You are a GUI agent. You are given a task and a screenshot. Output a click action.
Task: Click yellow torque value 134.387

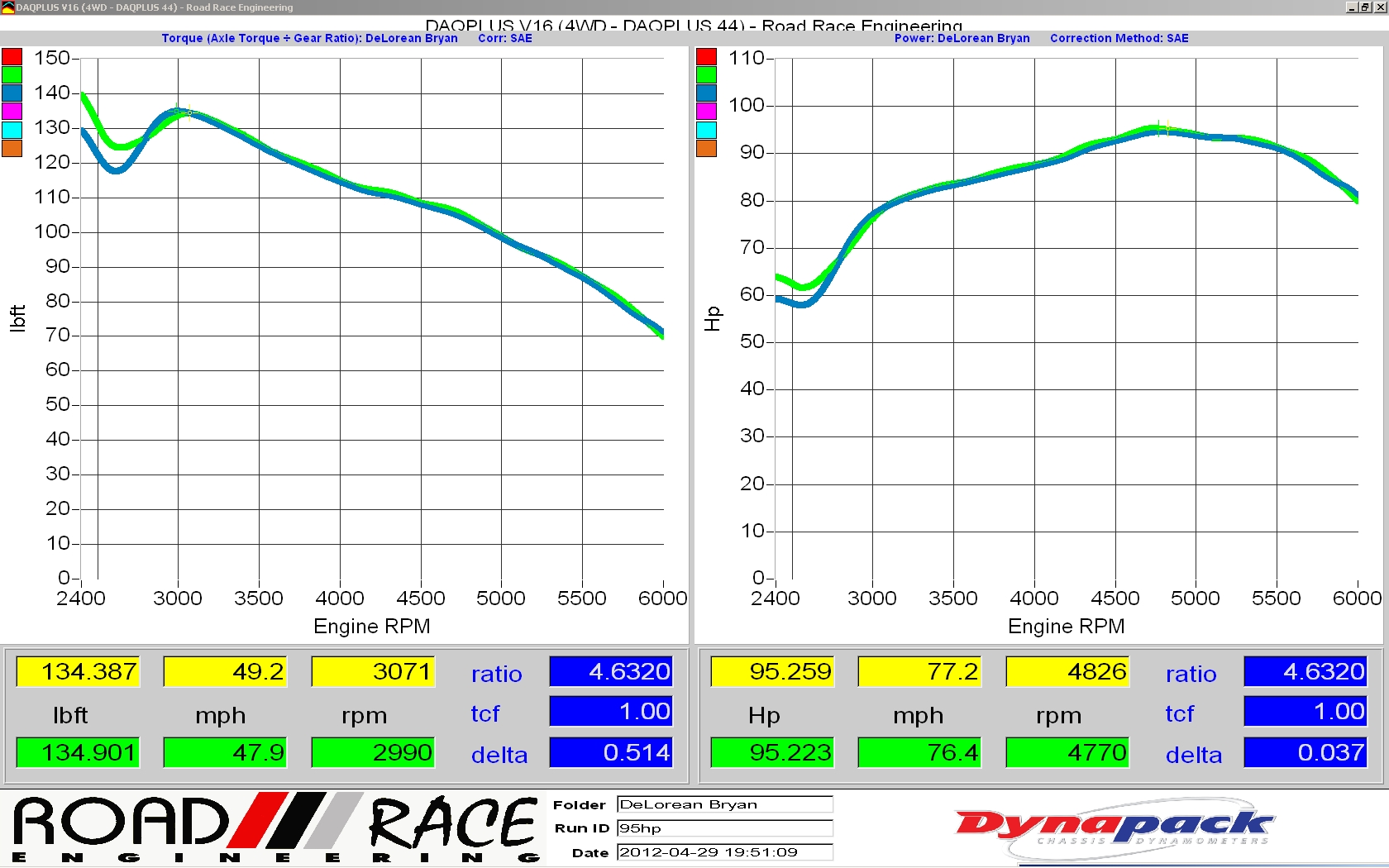78,671
